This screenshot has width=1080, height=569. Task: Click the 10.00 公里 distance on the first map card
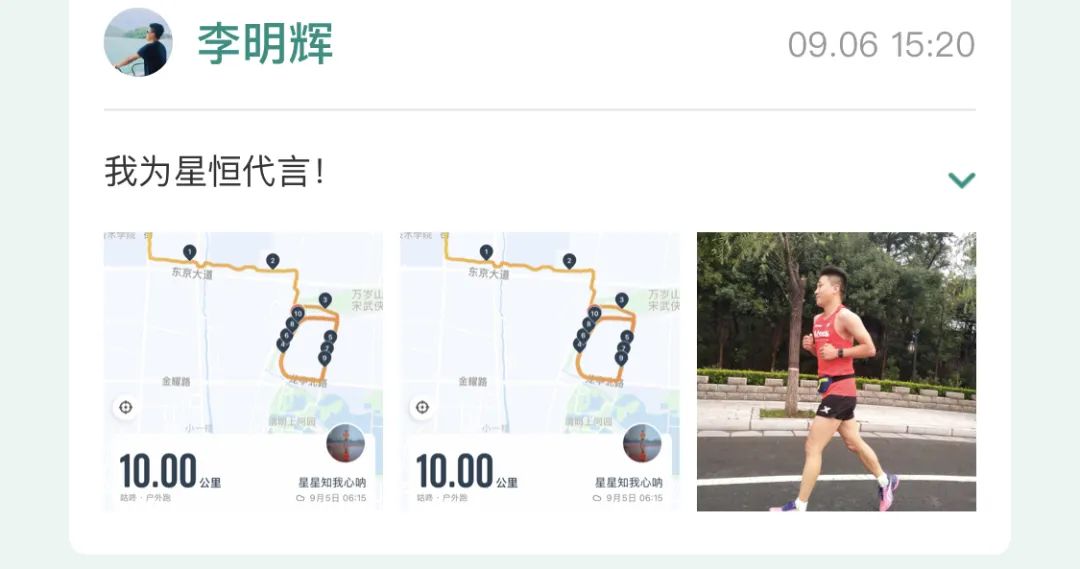169,471
